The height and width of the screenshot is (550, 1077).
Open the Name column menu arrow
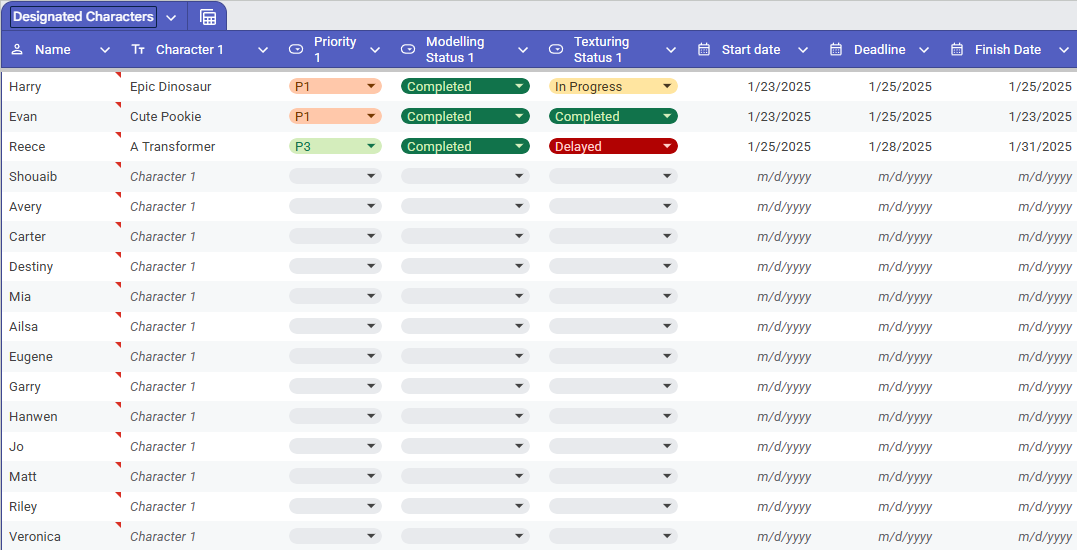[x=105, y=49]
